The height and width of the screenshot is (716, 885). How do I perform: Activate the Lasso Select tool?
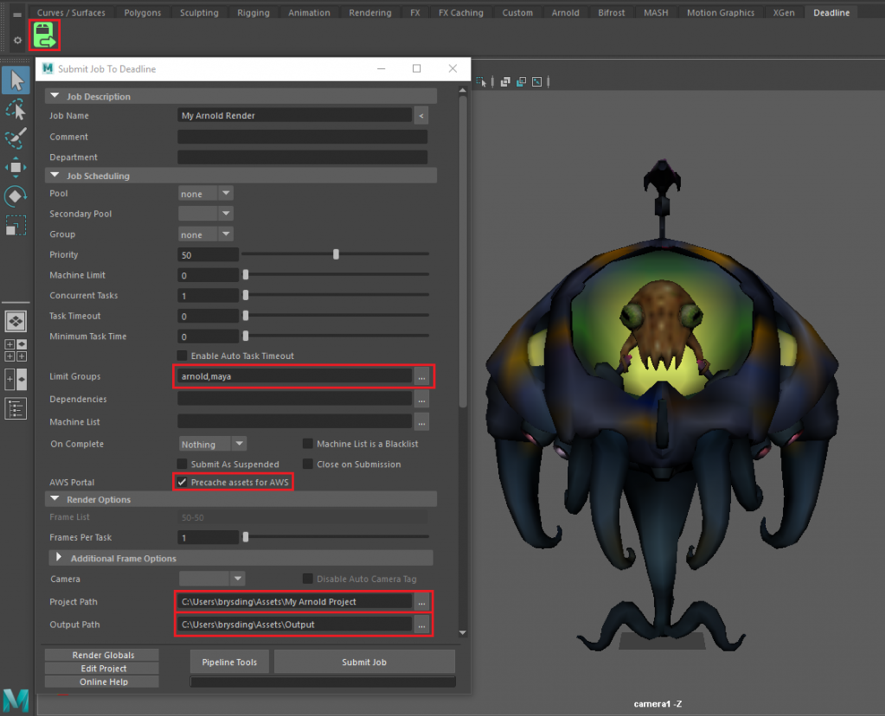[x=16, y=108]
